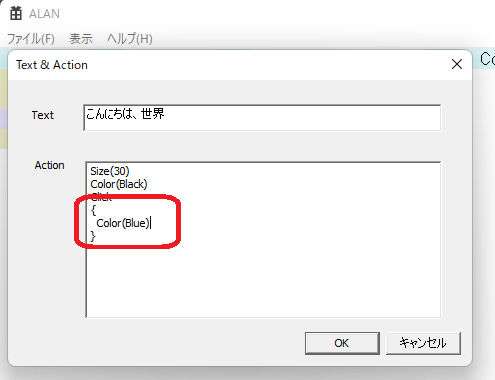Open the ヘルプ(H) menu
This screenshot has width=495, height=380.
tap(130, 39)
